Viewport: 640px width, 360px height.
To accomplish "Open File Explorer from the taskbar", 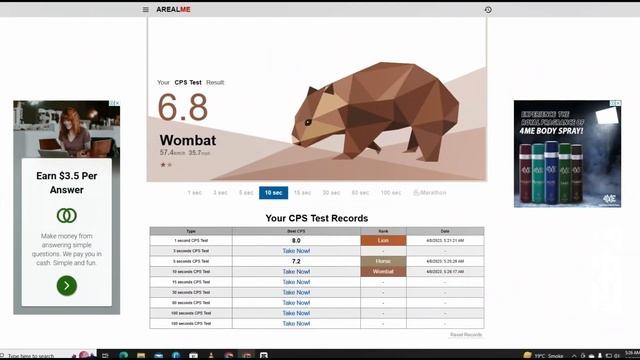I will [x=141, y=356].
